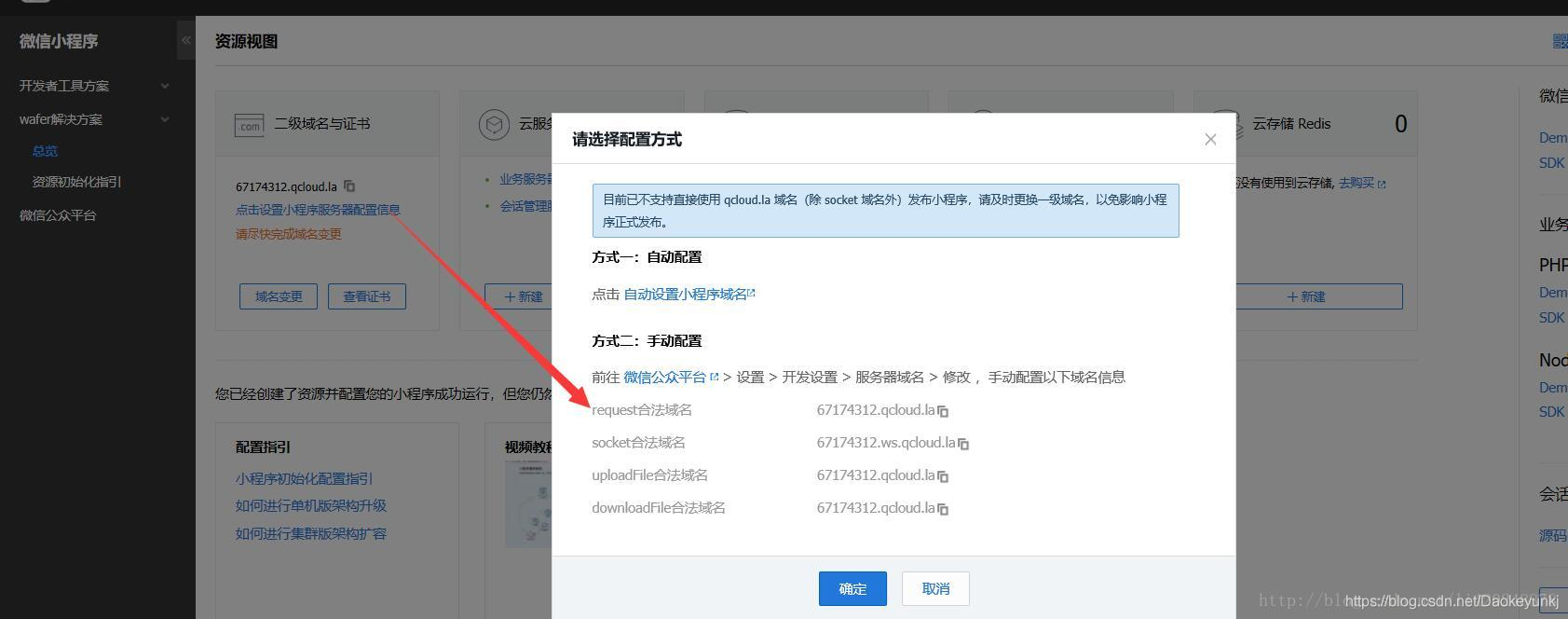Open 小程序初始化配置指引 link

(x=304, y=478)
